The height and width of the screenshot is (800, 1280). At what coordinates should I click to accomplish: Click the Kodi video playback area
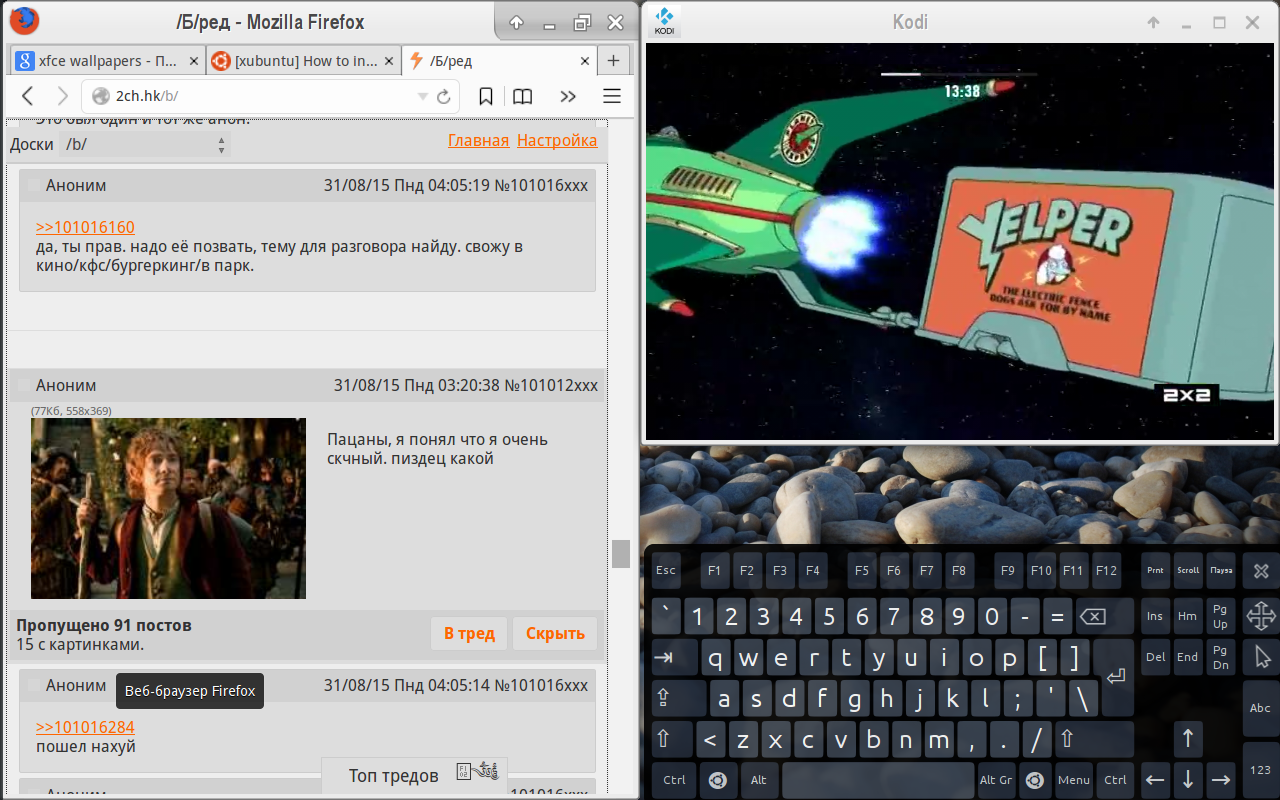(x=959, y=240)
